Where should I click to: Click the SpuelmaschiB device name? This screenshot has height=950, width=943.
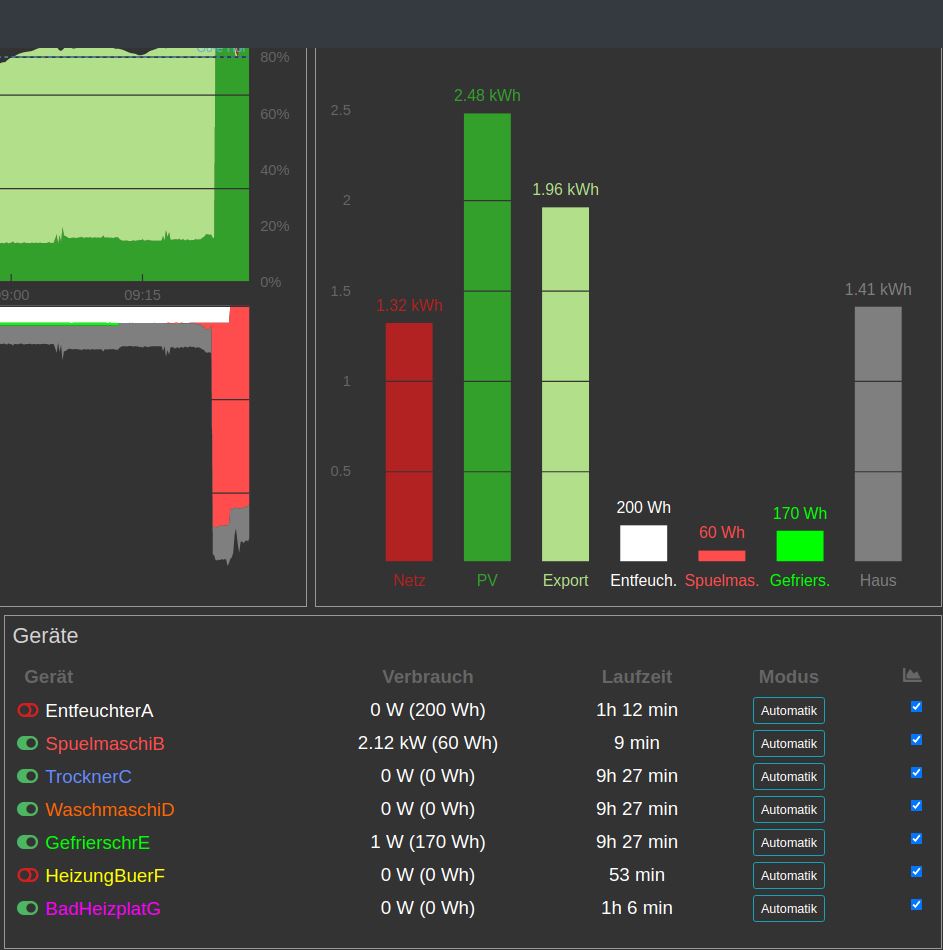click(105, 743)
